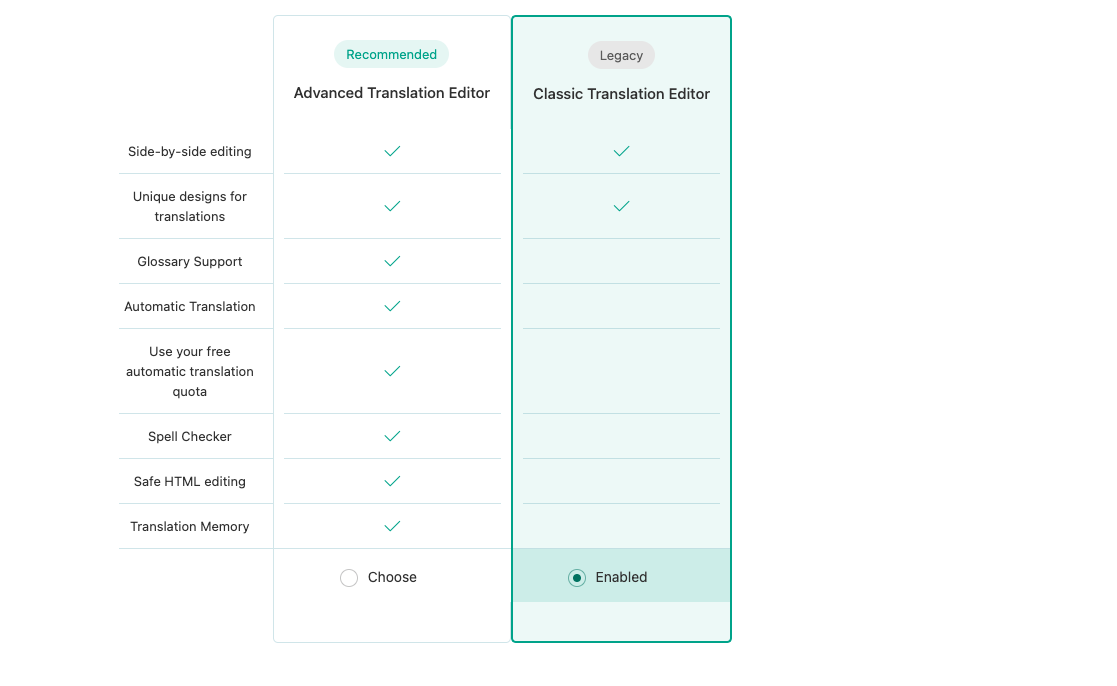The width and height of the screenshot is (1117, 686).
Task: Click the Glossary Support row label
Action: (x=189, y=261)
